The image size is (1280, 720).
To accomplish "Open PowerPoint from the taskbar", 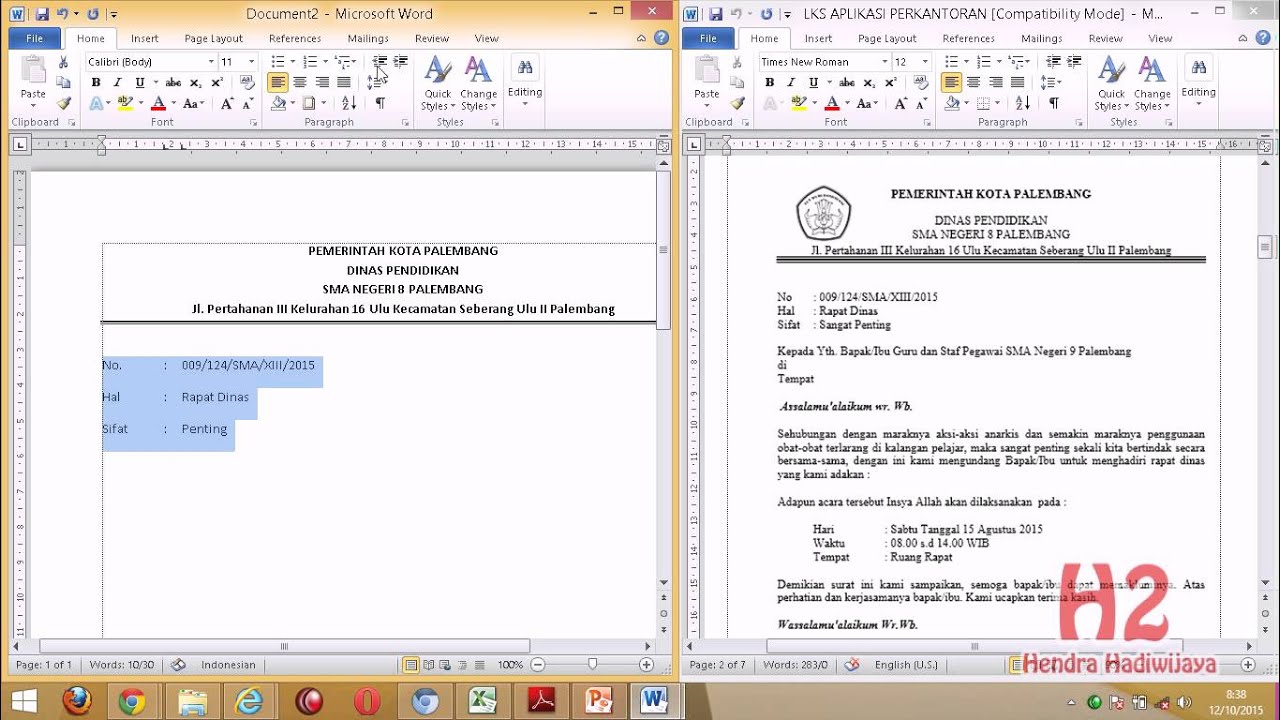I will point(599,701).
